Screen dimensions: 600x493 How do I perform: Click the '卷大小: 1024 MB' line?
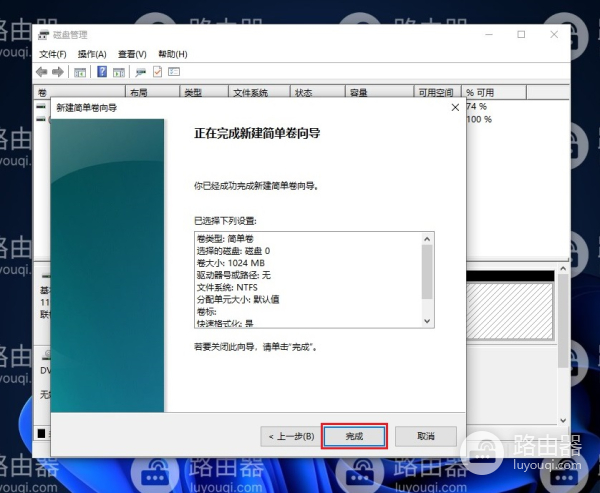[230, 263]
